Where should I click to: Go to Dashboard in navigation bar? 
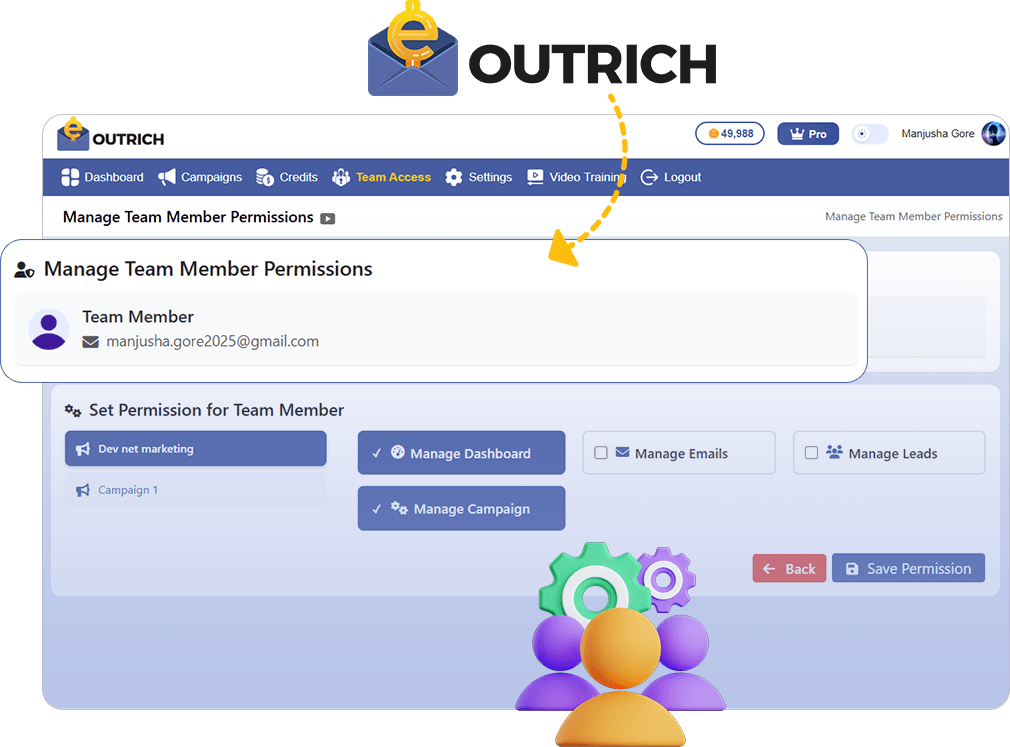coord(103,178)
